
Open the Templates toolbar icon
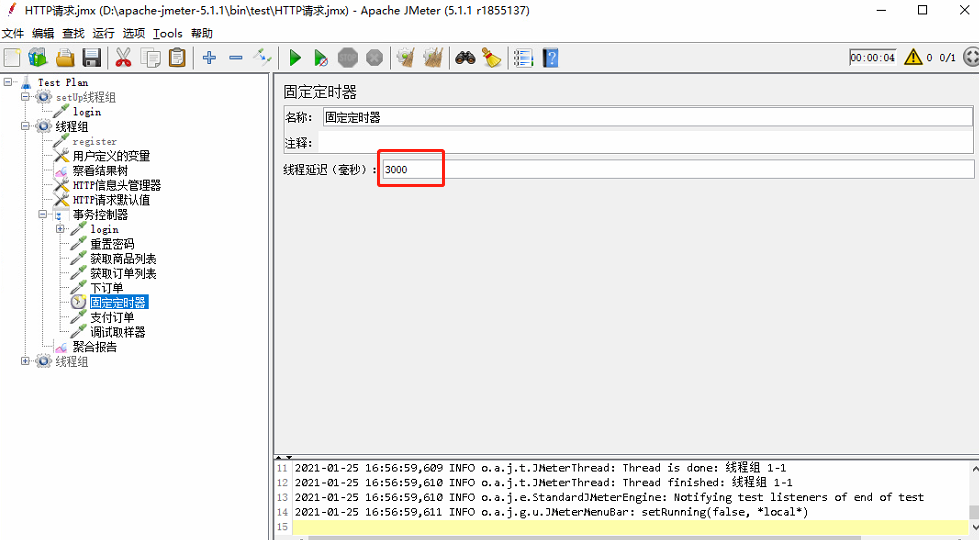(38, 58)
